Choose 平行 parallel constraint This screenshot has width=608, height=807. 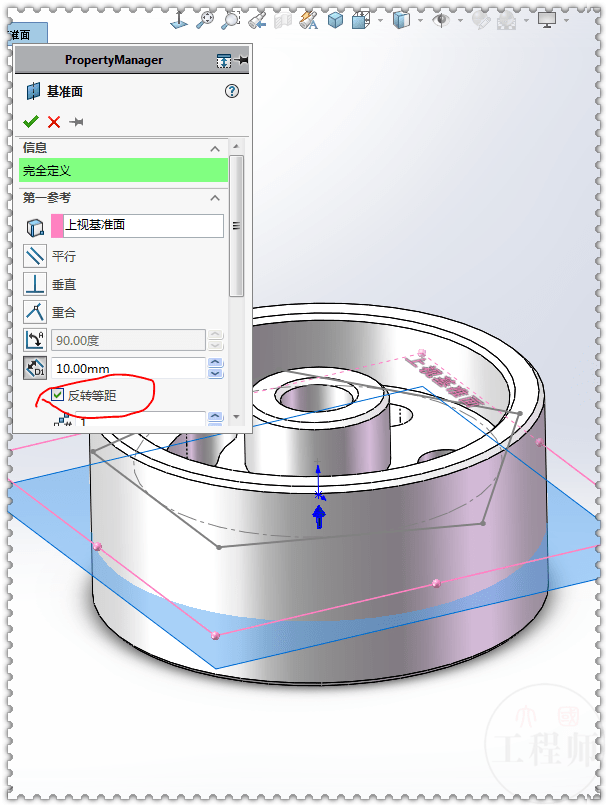pyautogui.click(x=35, y=256)
